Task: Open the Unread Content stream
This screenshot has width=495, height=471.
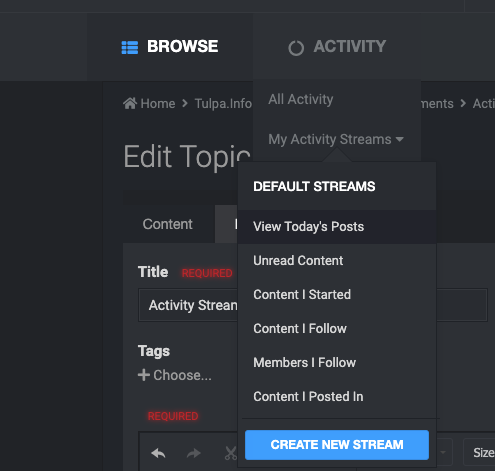Action: pyautogui.click(x=337, y=261)
